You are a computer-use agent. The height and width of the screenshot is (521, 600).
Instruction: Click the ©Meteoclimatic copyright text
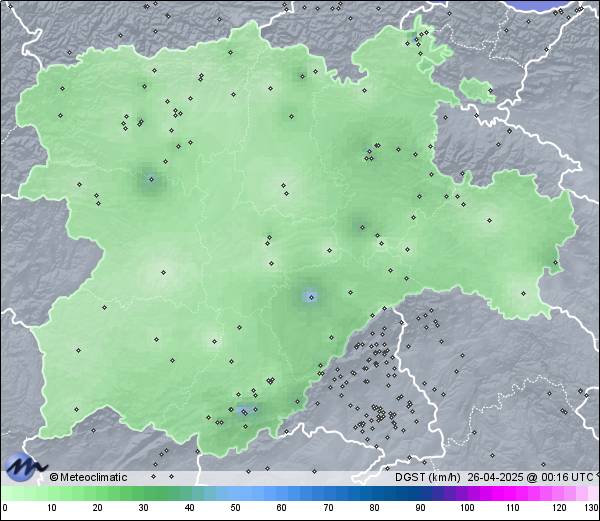(x=88, y=477)
